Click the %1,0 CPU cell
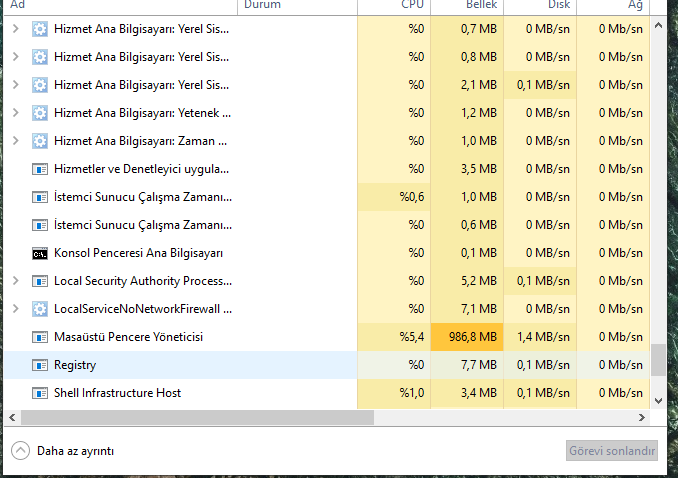 pos(394,393)
